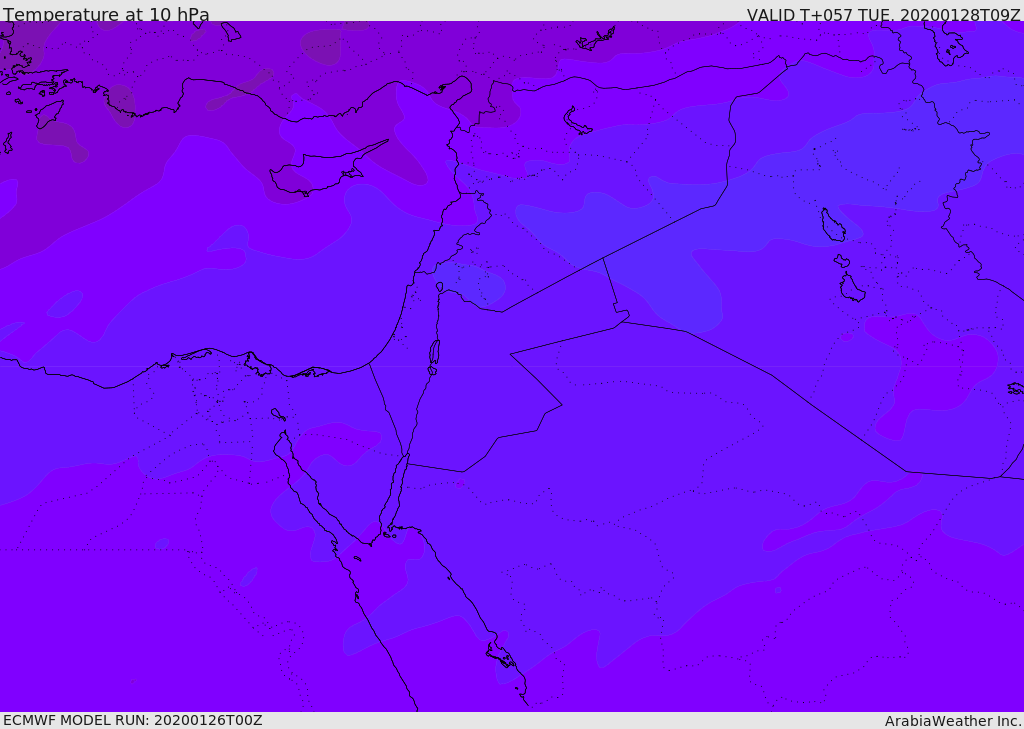
Task: Select the VALID T+057 timestamp text
Action: tap(883, 15)
